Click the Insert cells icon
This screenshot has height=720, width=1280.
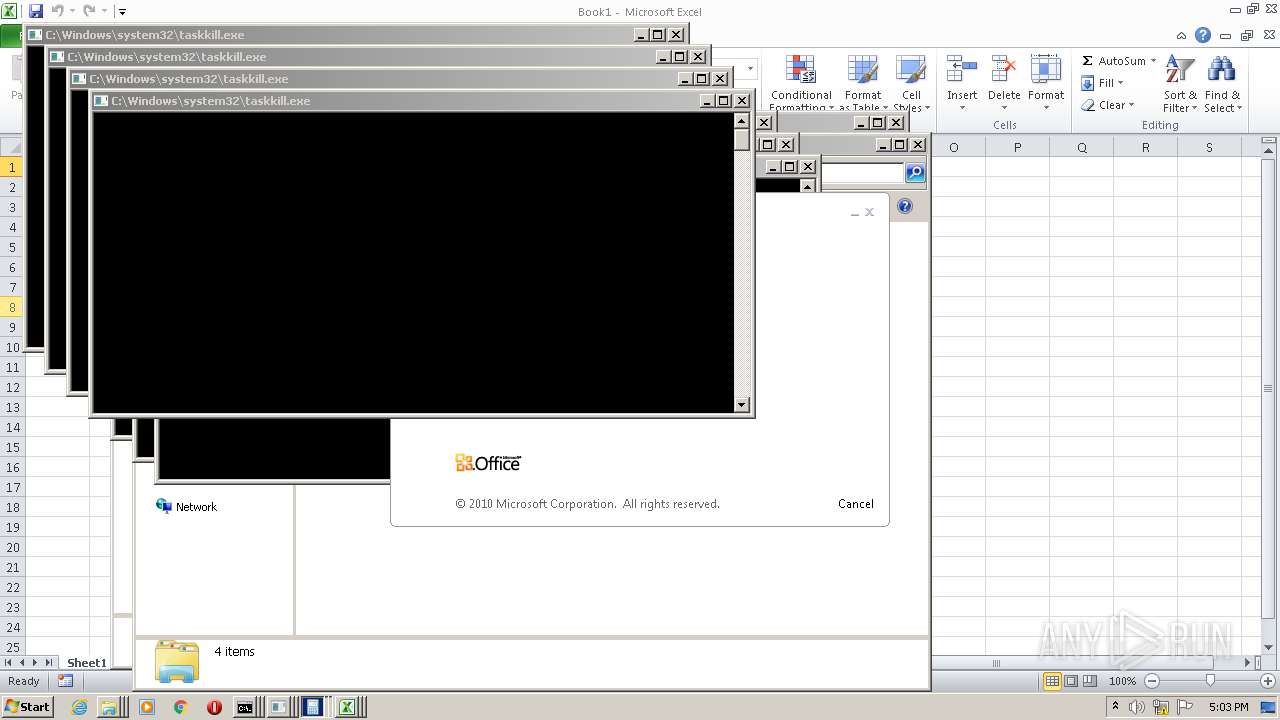962,70
